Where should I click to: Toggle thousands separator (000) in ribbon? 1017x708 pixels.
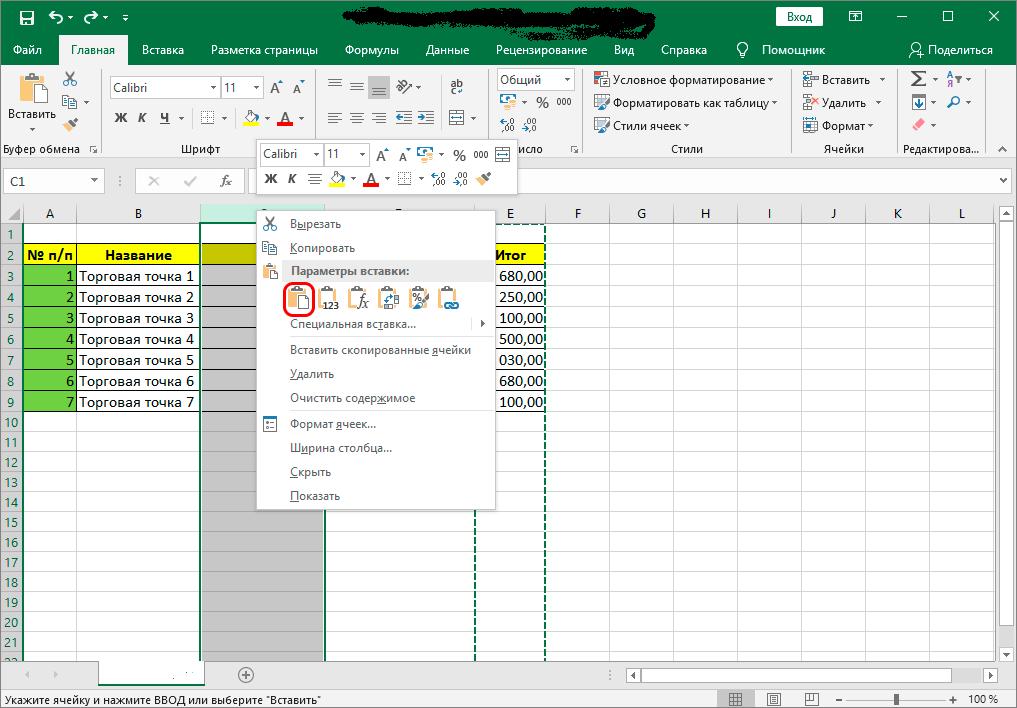(x=564, y=102)
